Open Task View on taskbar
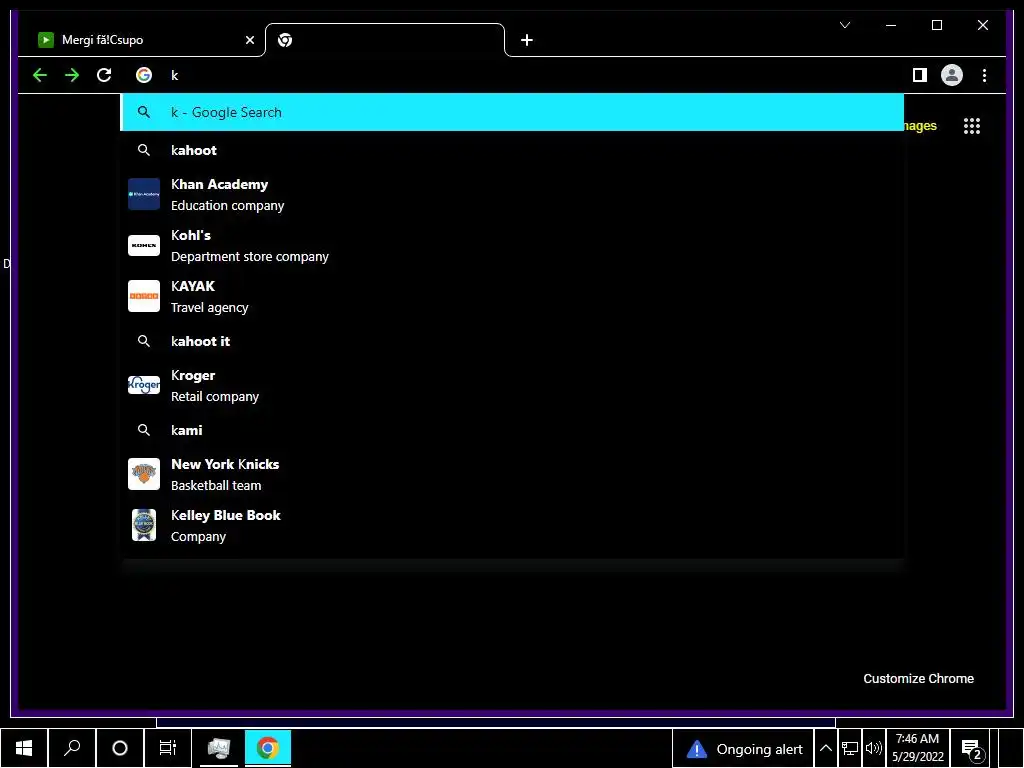The width and height of the screenshot is (1024, 768). click(x=168, y=748)
